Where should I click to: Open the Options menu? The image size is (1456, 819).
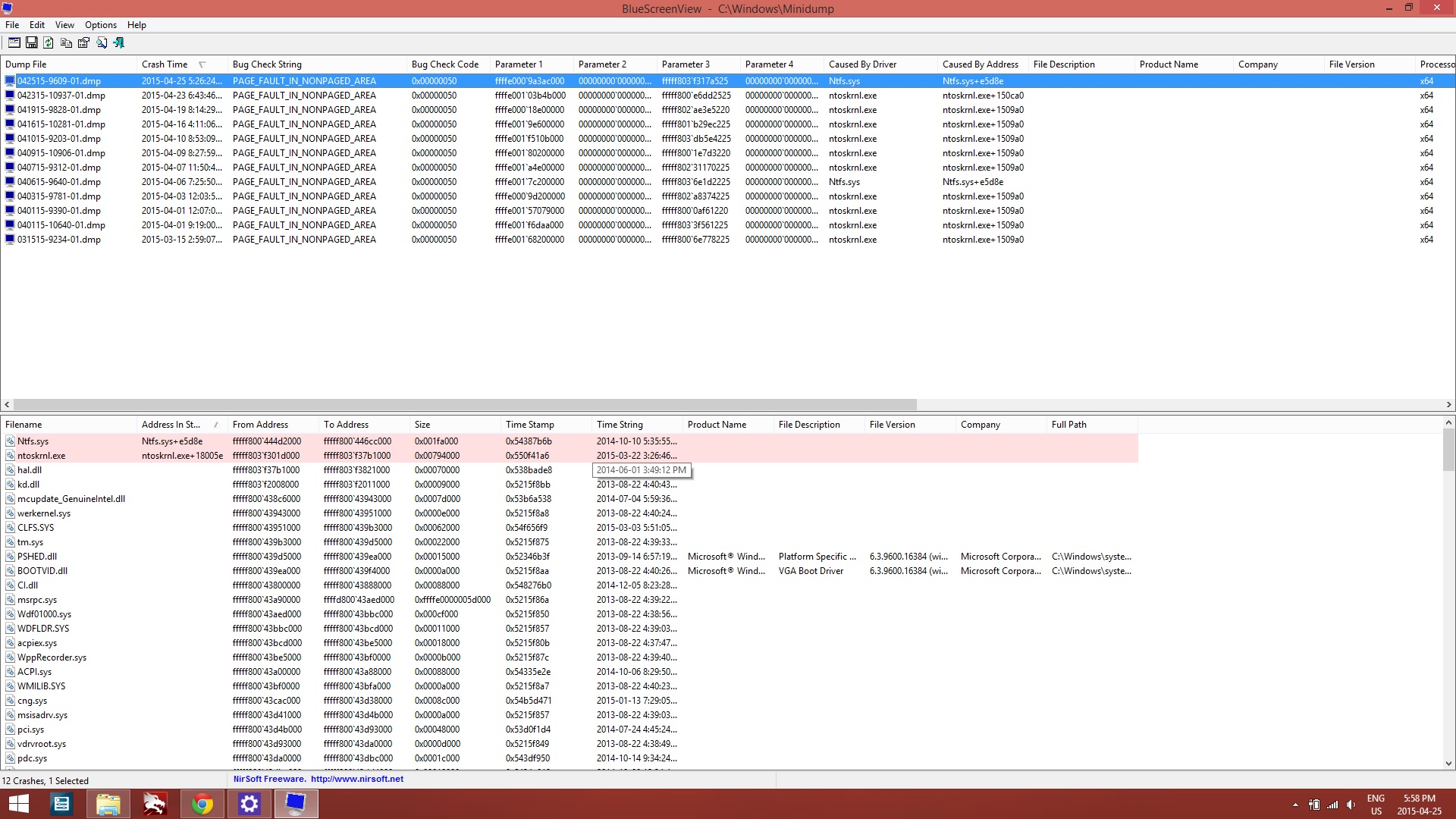[x=100, y=25]
